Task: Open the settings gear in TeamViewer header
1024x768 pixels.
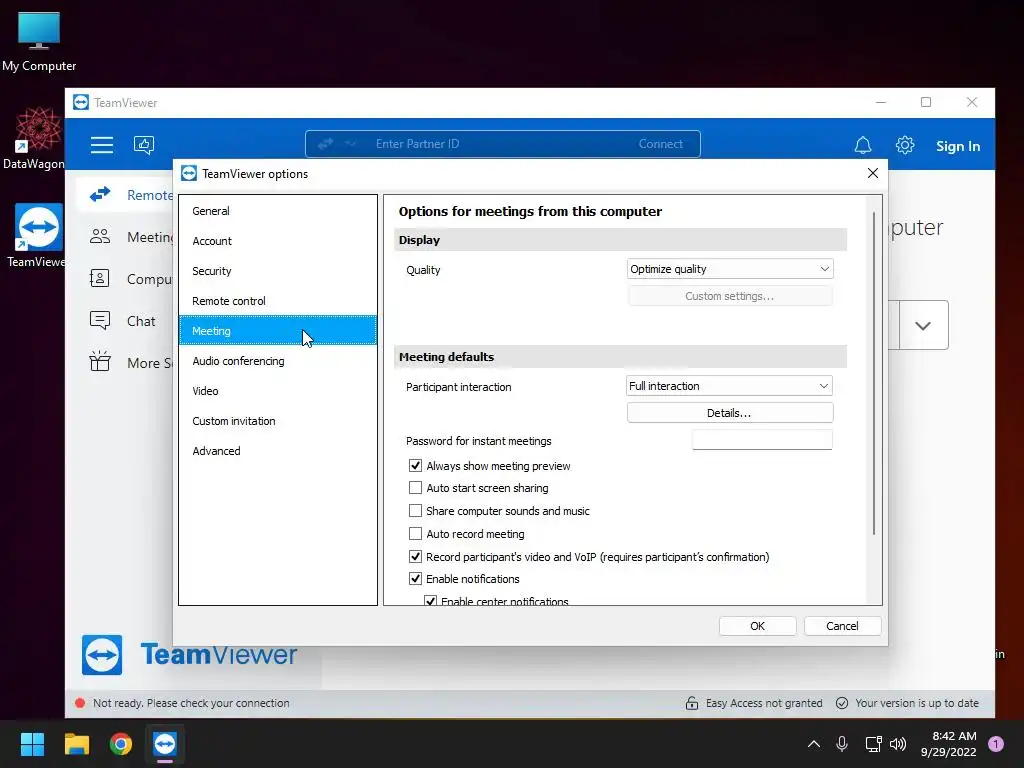Action: [904, 145]
